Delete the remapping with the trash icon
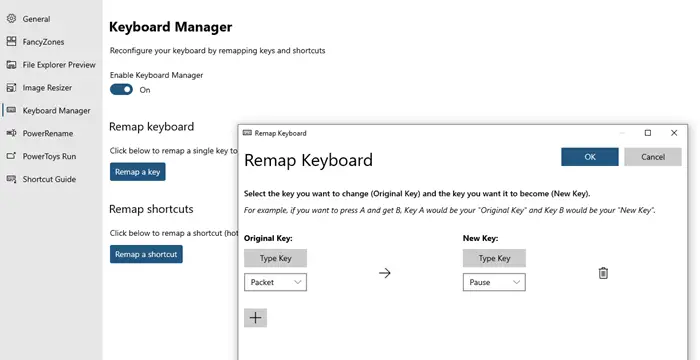This screenshot has height=360, width=700. point(603,273)
